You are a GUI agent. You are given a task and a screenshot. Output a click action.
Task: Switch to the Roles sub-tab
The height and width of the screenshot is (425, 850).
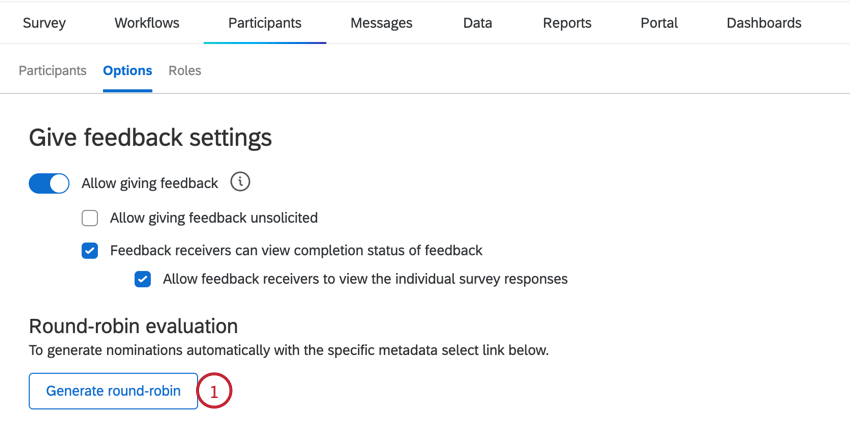click(185, 71)
